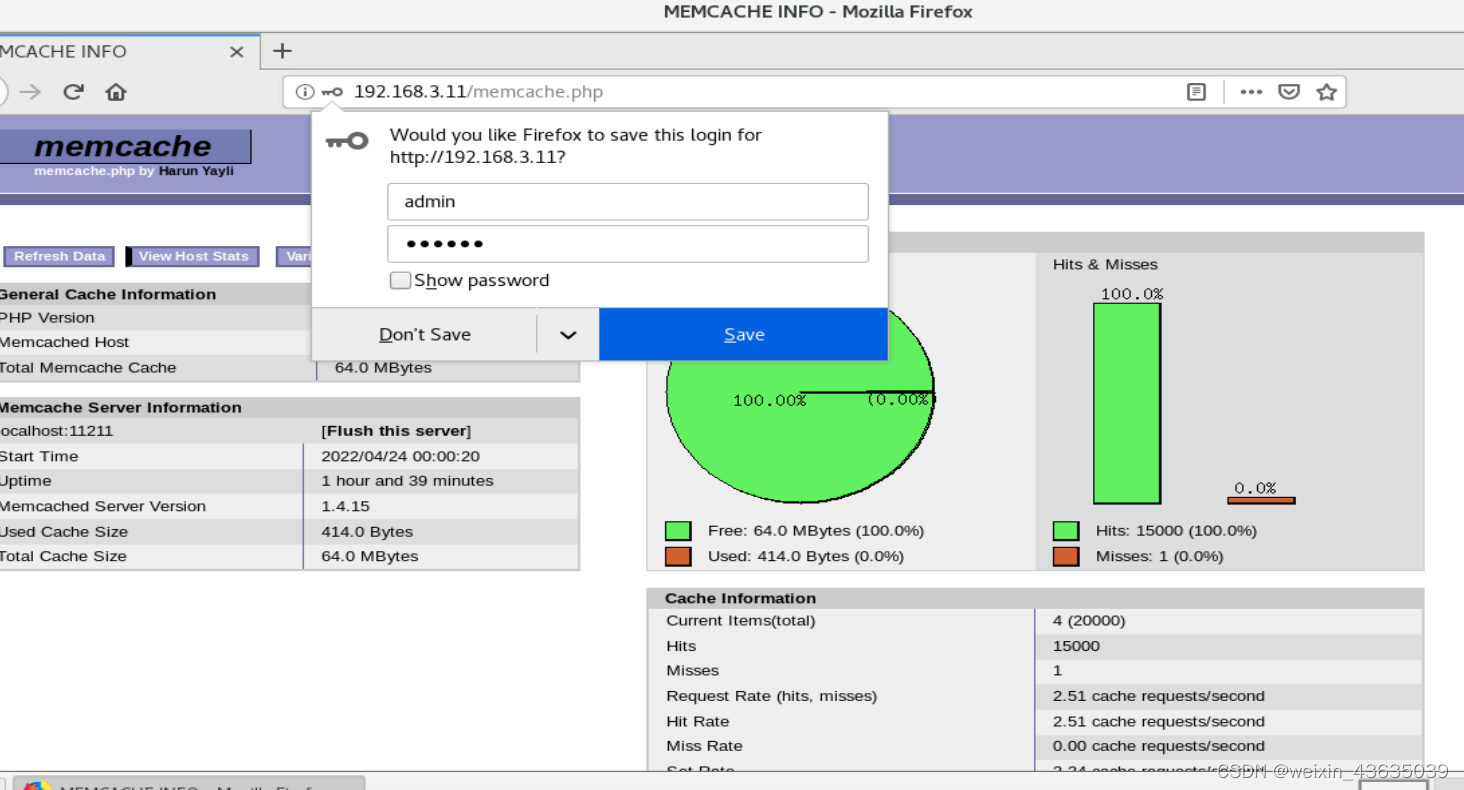This screenshot has height=790, width=1464.
Task: Edit the username field containing admin
Action: pos(627,202)
